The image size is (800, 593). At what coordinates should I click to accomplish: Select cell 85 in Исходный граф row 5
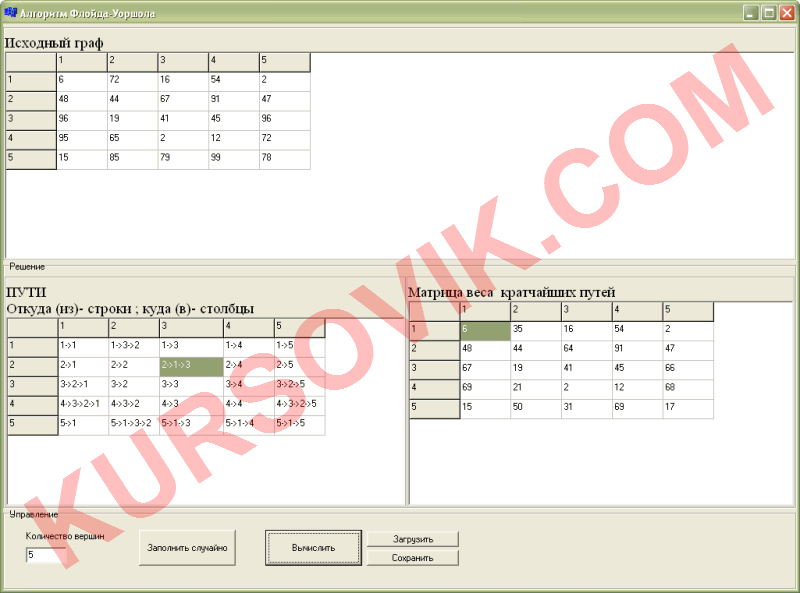pos(133,159)
